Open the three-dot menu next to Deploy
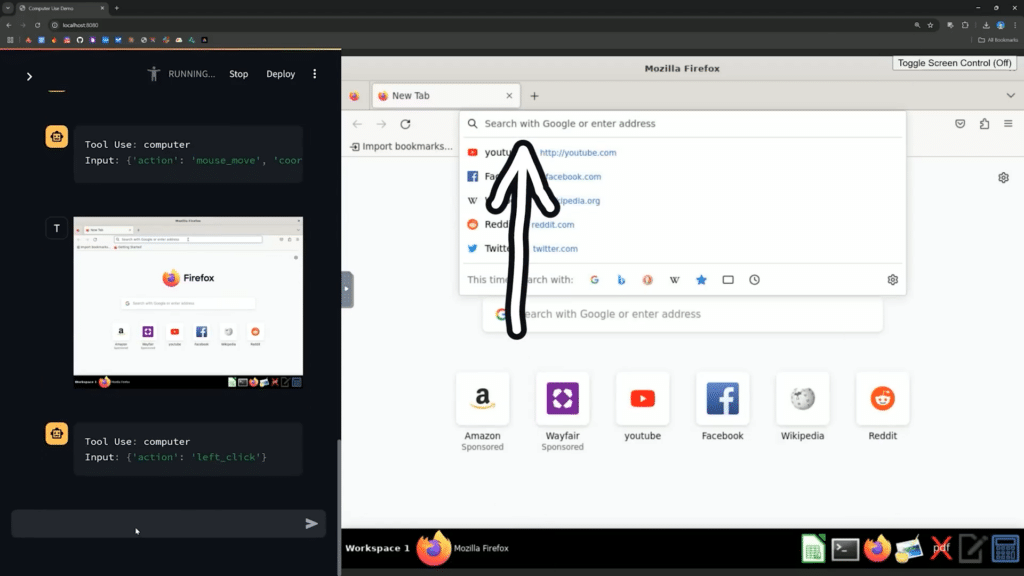 315,74
